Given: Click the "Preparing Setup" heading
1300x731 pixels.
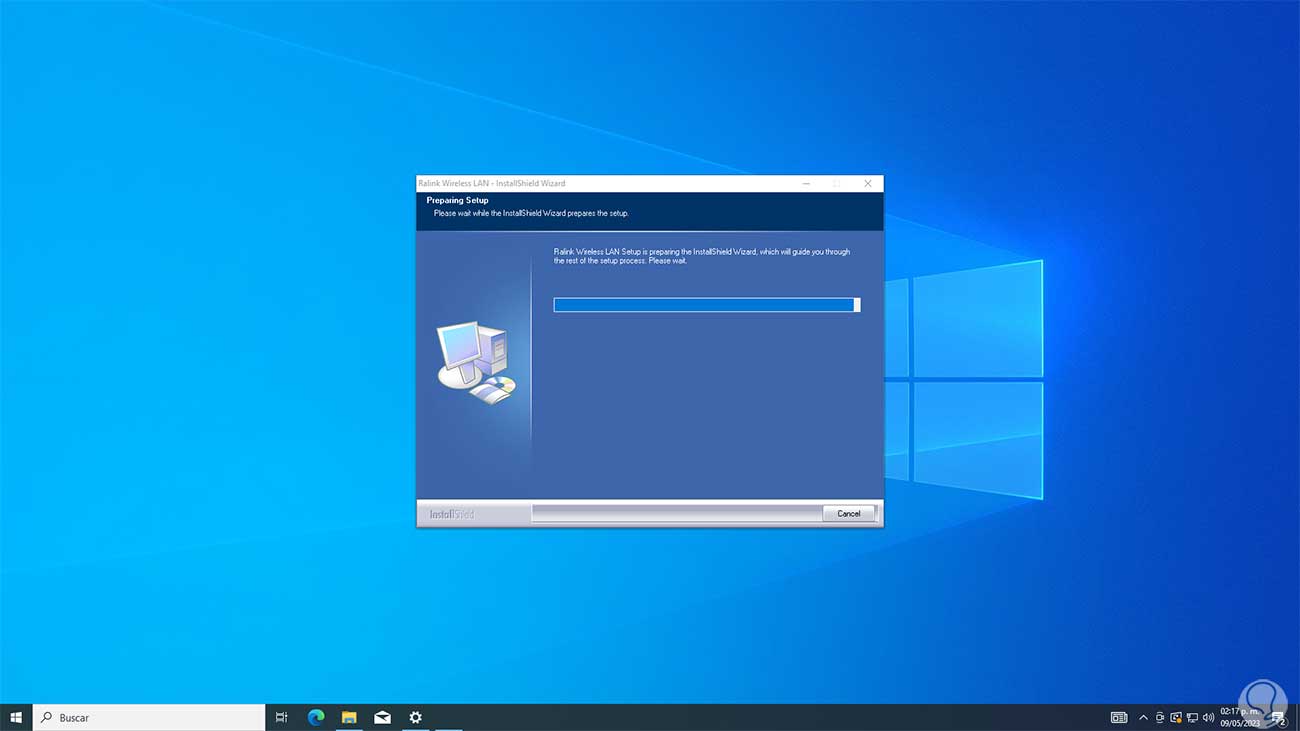Looking at the screenshot, I should (458, 200).
